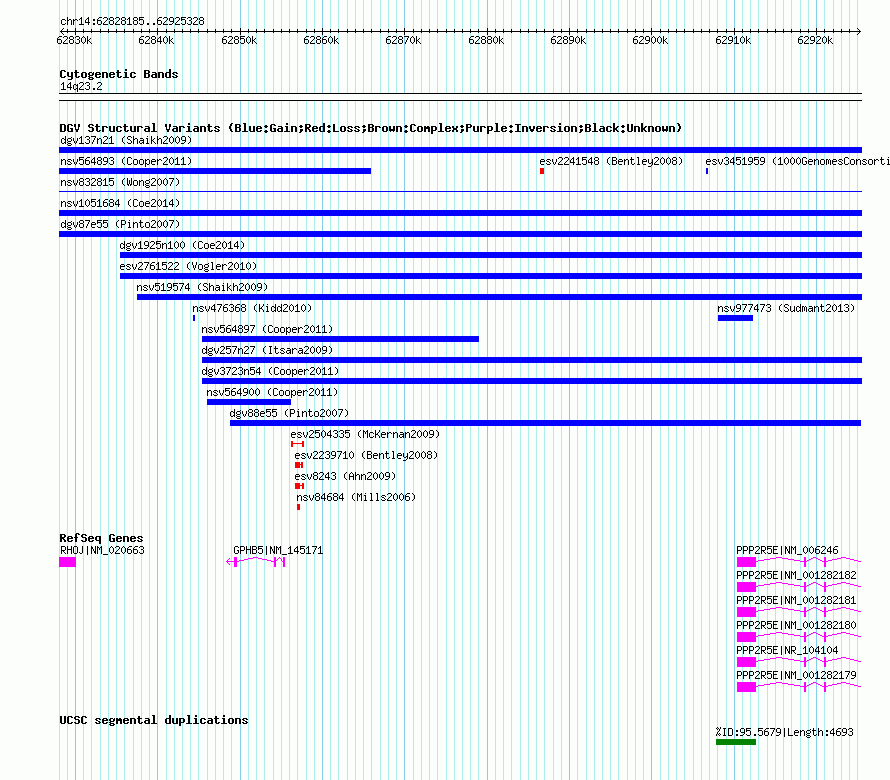Viewport: 890px width, 780px height.
Task: Select nsv519574 (Shaikh2009) variant
Action: click(202, 287)
